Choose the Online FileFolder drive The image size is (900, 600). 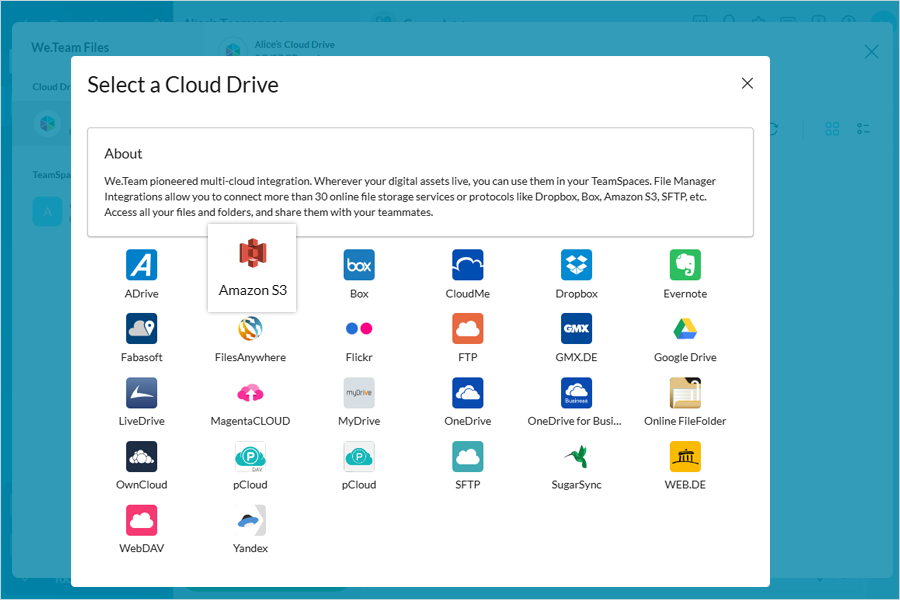tap(685, 393)
